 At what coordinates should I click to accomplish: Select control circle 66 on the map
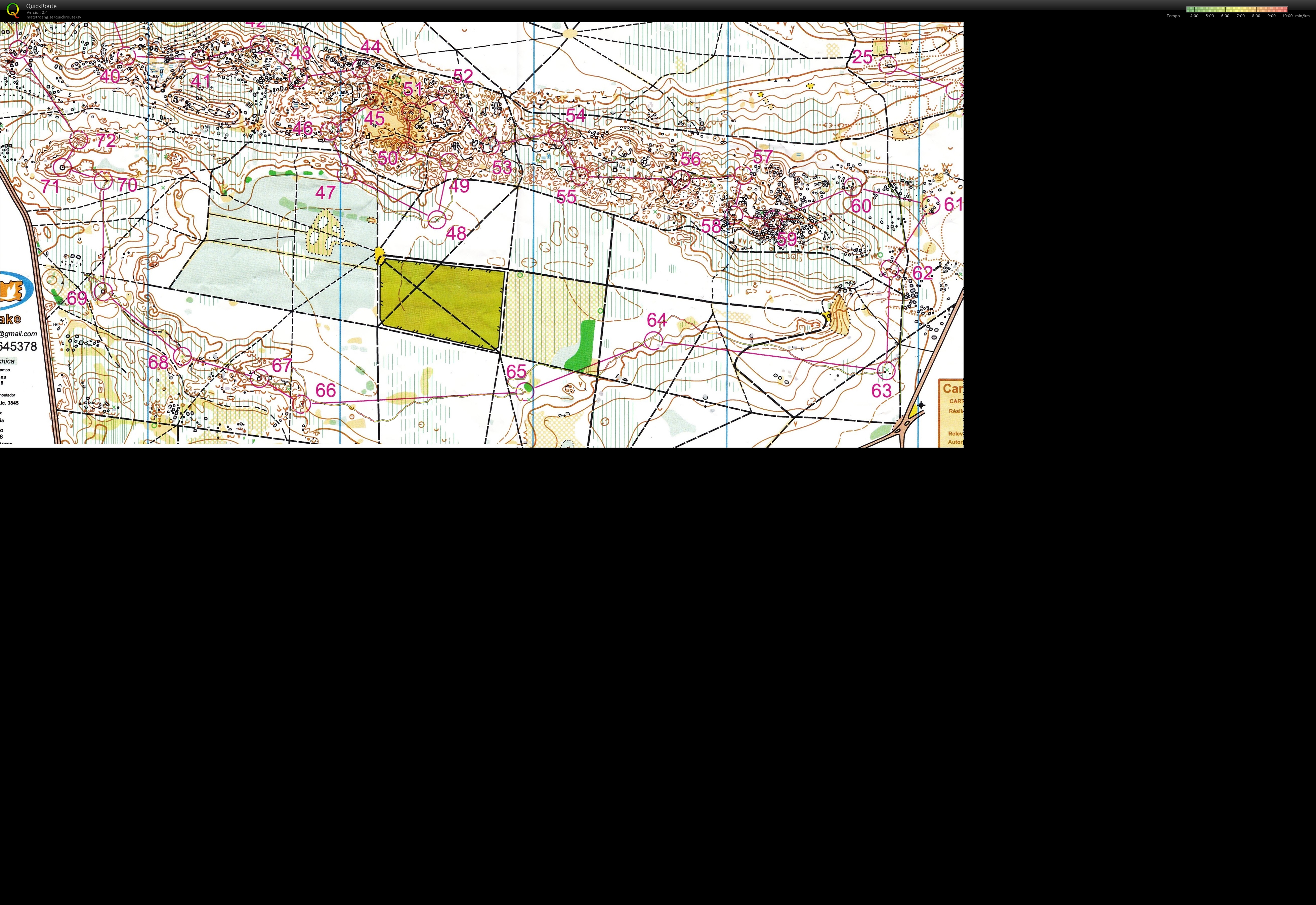(302, 404)
